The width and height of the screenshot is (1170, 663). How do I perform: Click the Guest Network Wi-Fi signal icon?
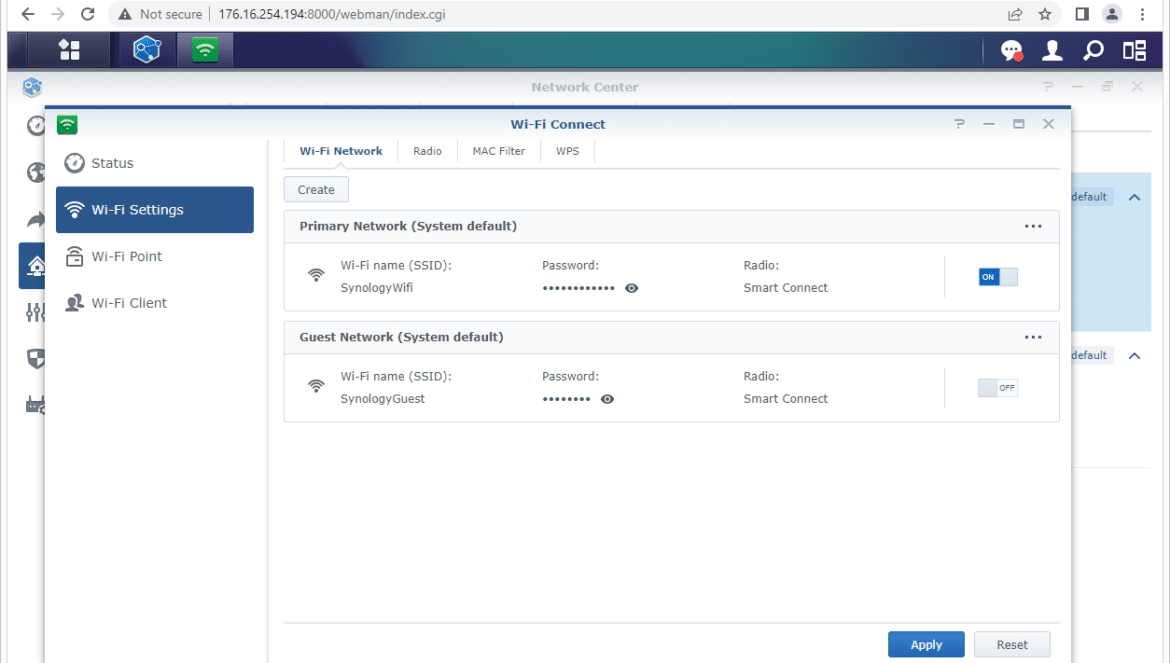(316, 386)
